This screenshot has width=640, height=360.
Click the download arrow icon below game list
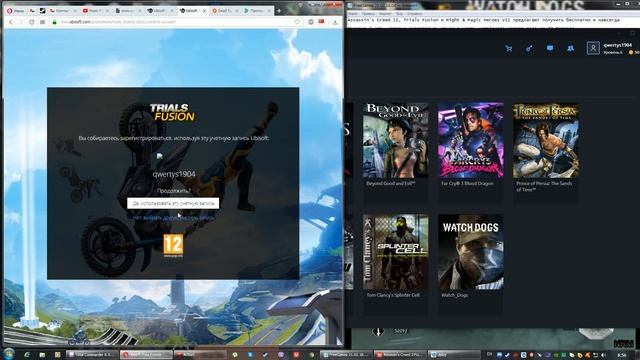click(x=378, y=331)
